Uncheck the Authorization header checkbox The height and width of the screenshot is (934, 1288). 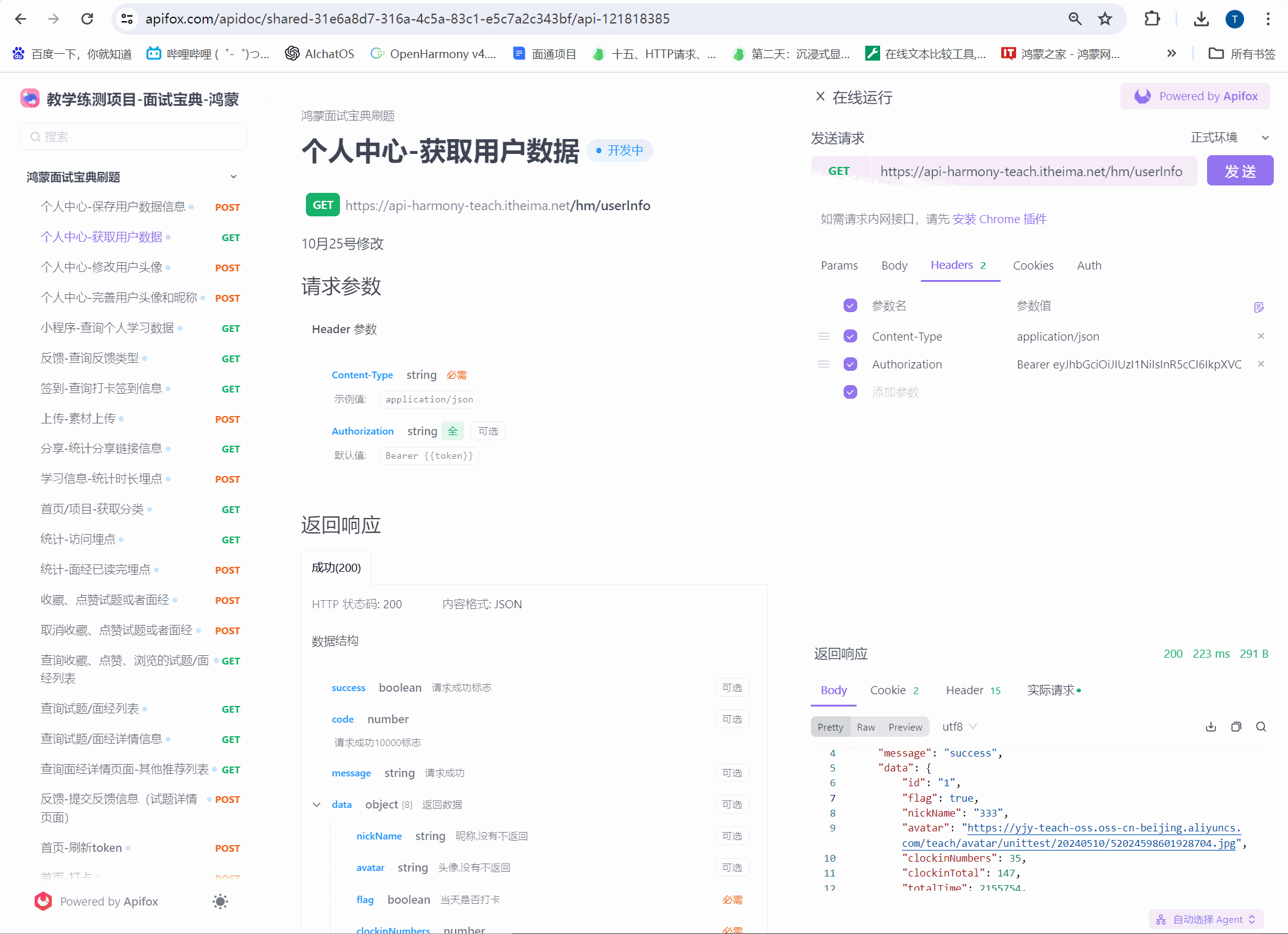click(850, 364)
